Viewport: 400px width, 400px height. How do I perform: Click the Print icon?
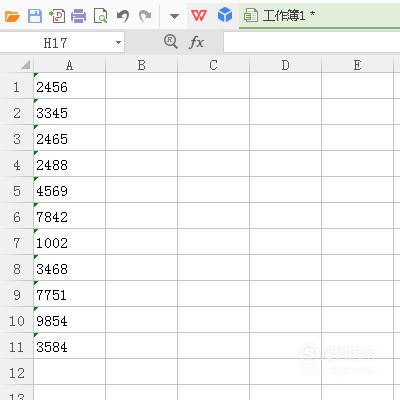[x=79, y=16]
